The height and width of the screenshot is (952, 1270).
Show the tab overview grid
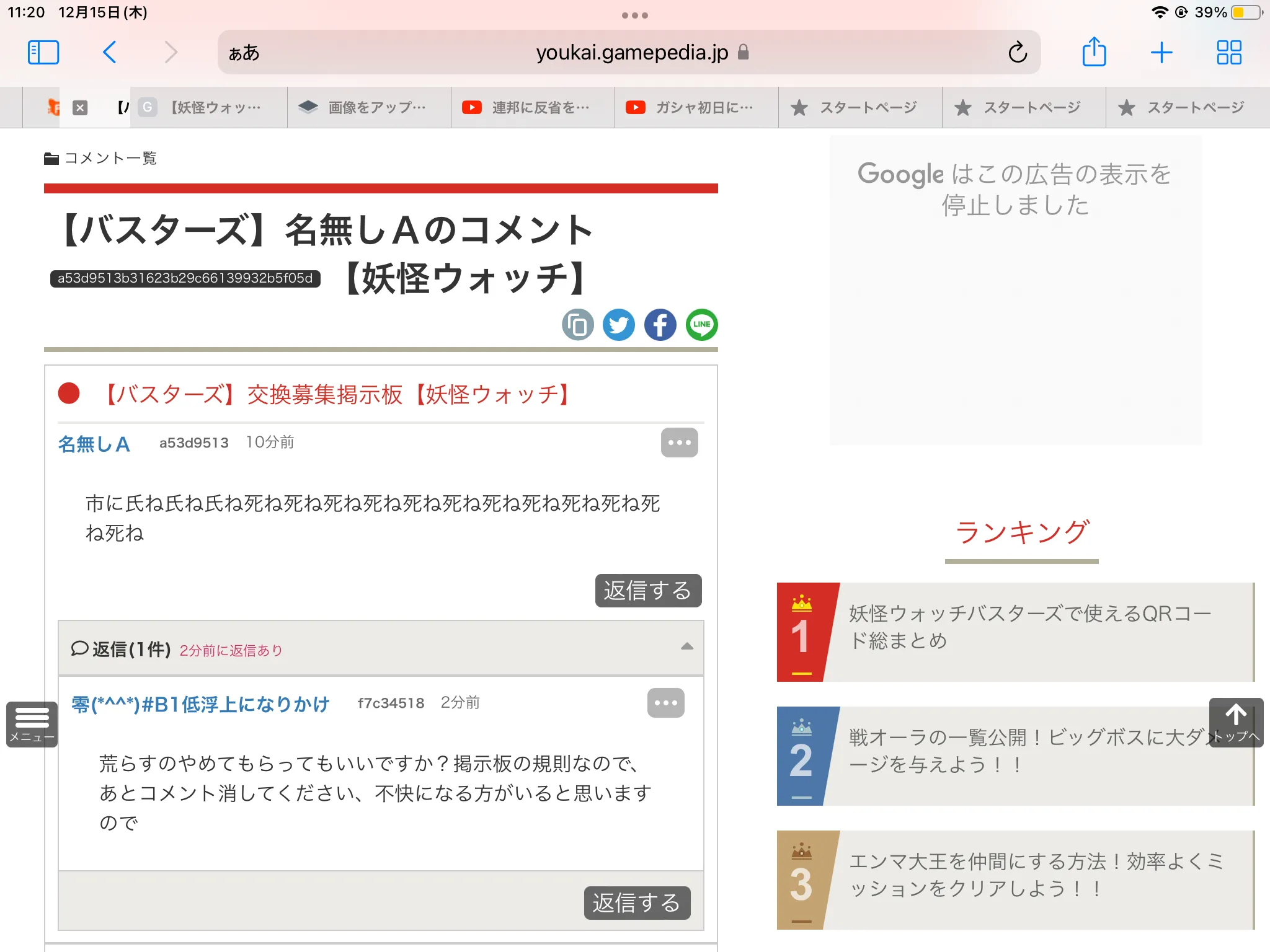coord(1228,53)
